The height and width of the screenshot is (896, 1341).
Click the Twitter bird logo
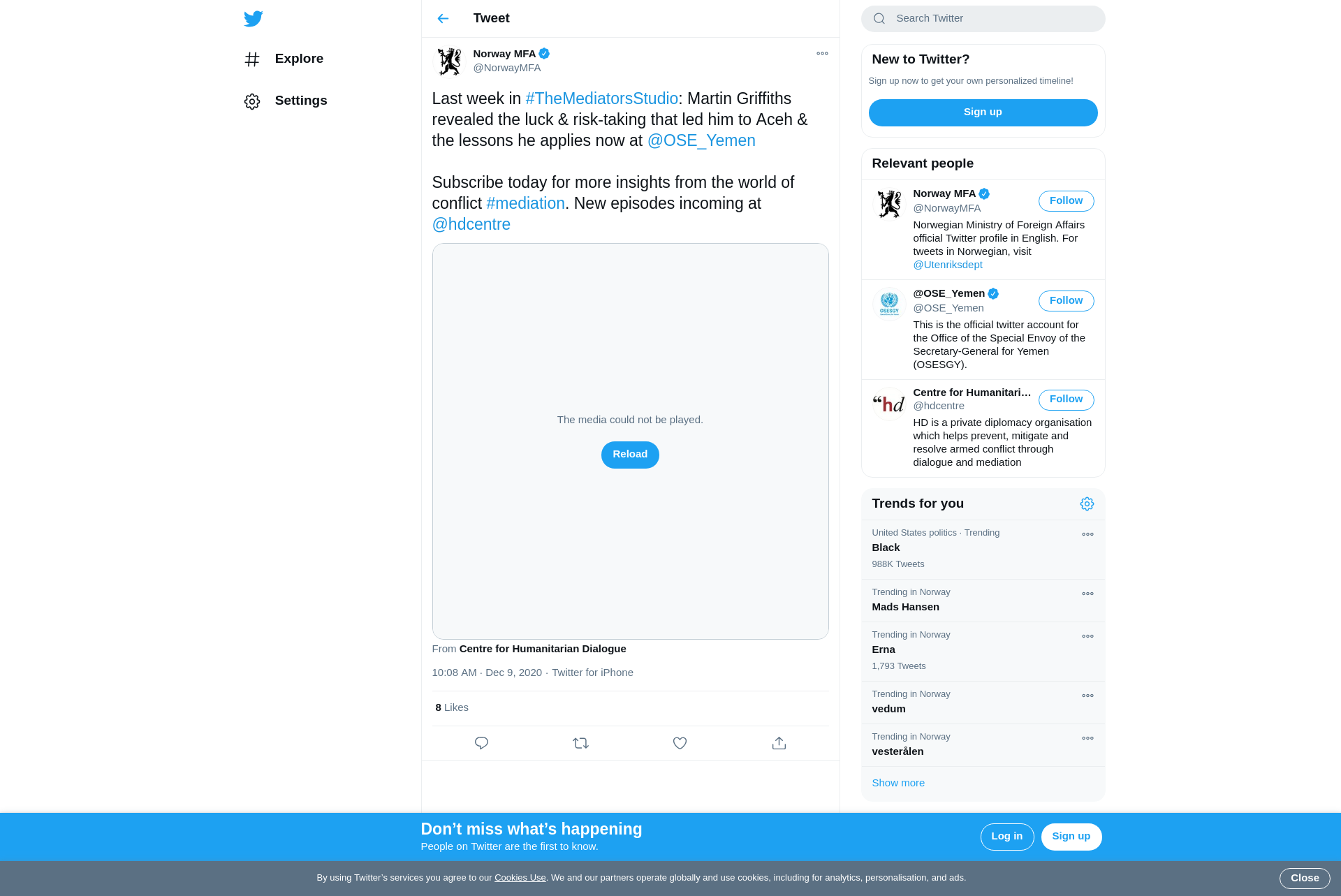pos(254,19)
